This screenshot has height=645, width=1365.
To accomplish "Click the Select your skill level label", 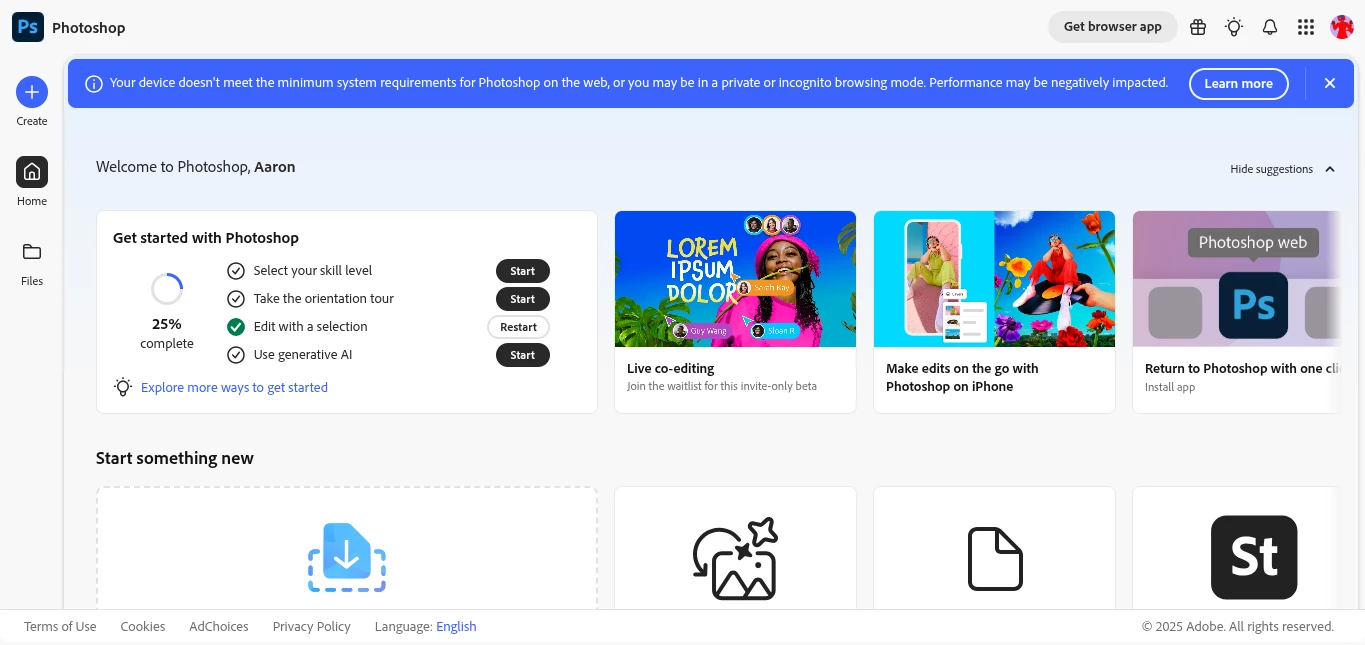I will [313, 271].
